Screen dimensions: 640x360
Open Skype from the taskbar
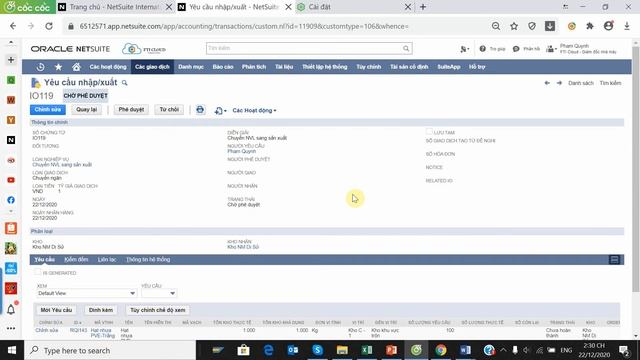coord(317,350)
